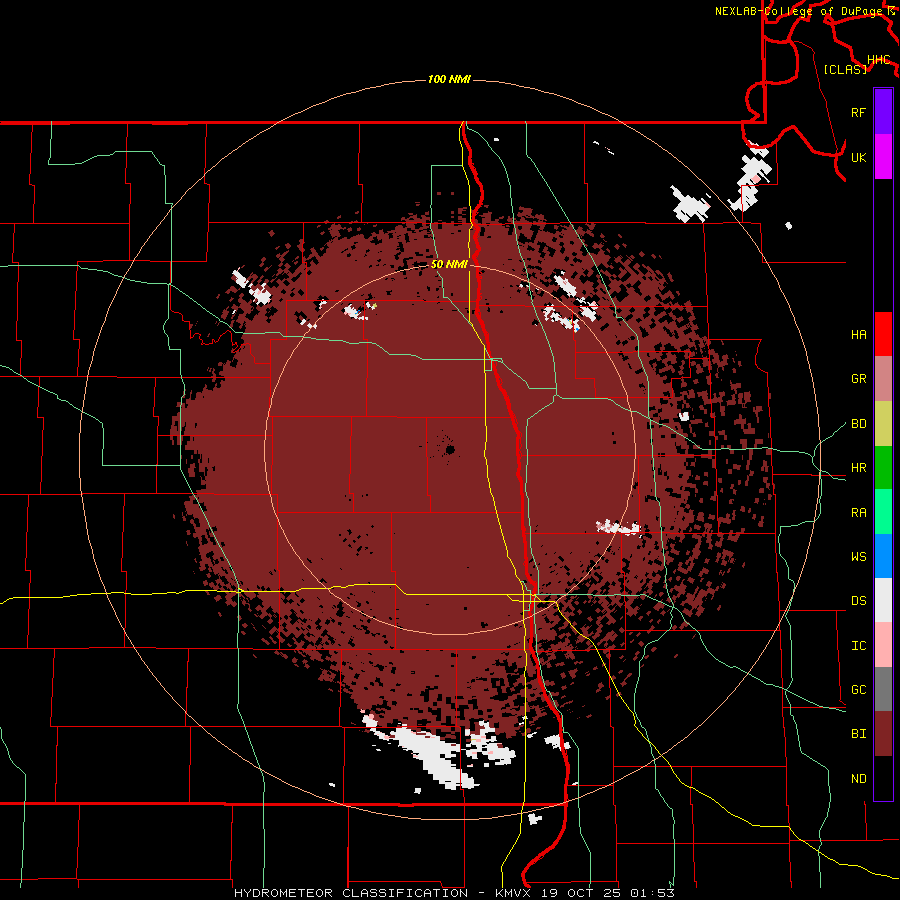Click the HR legend label

pyautogui.click(x=859, y=468)
